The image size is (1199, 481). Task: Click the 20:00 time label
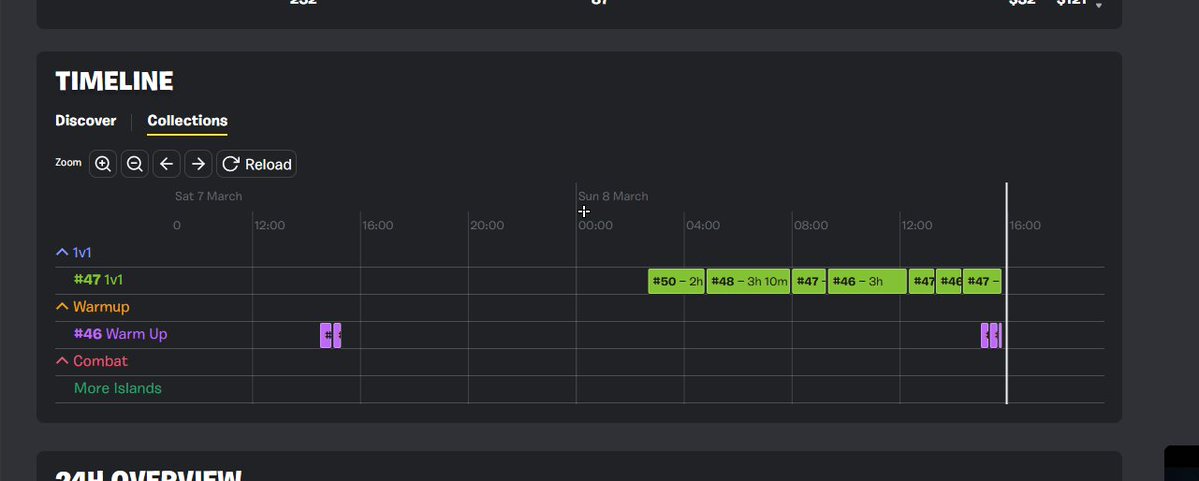coord(487,226)
